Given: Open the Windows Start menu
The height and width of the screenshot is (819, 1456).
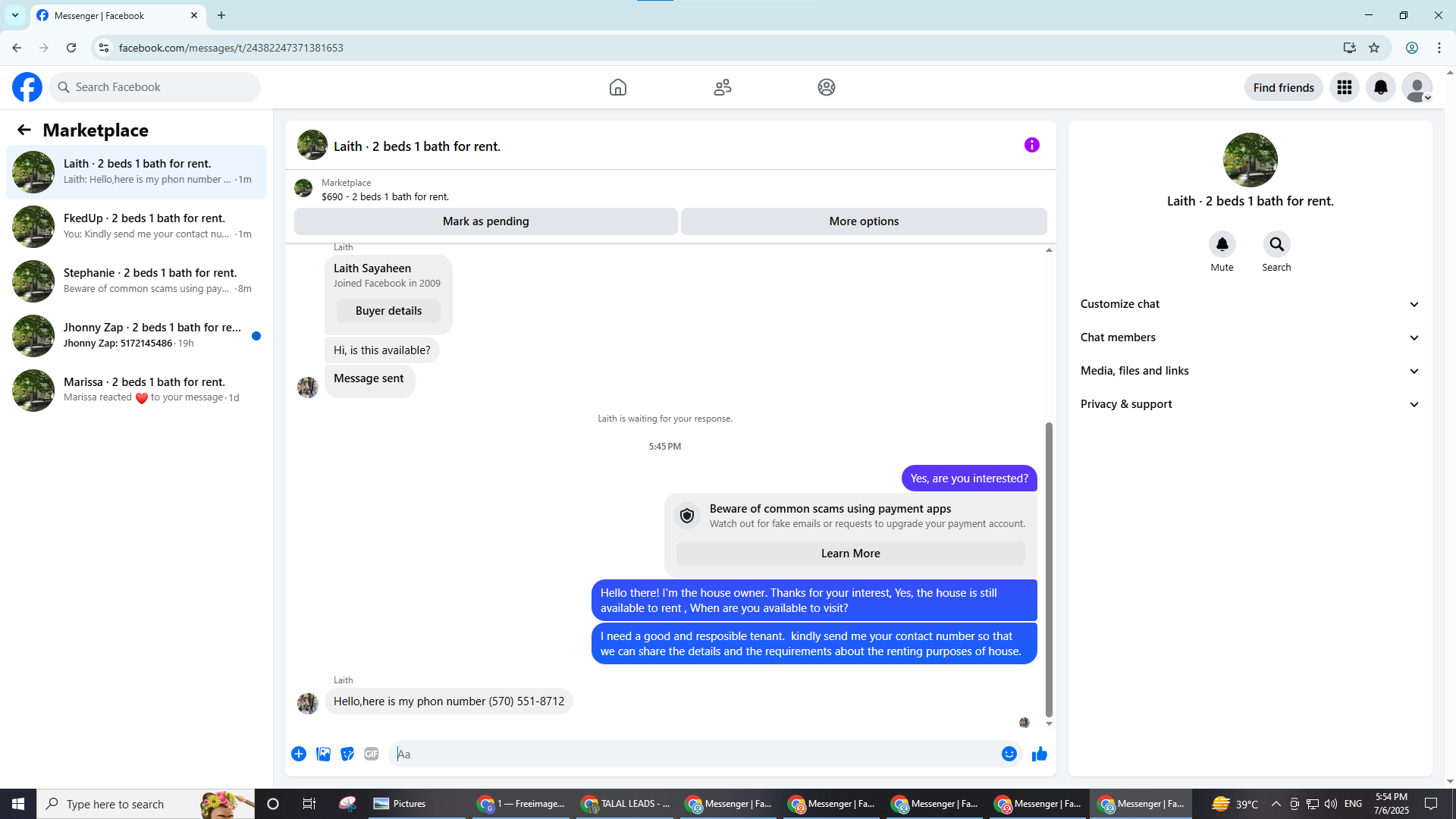Looking at the screenshot, I should (x=18, y=804).
